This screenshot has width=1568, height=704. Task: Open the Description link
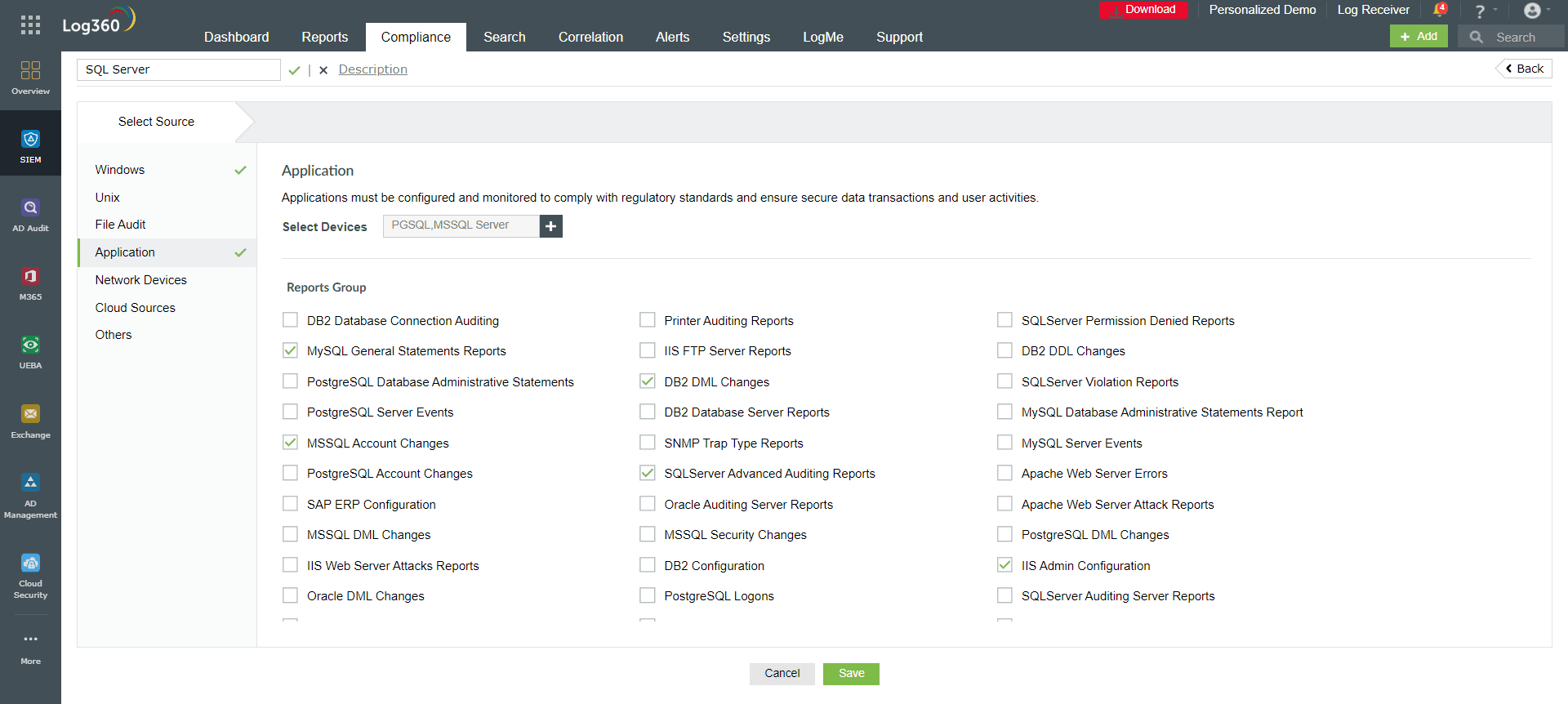click(372, 69)
